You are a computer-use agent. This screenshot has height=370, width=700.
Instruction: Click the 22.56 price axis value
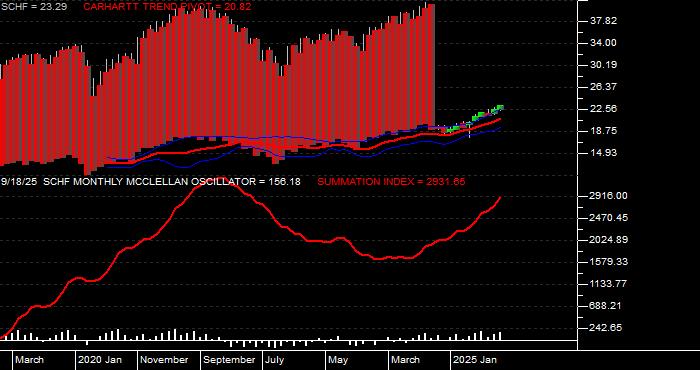coord(604,108)
